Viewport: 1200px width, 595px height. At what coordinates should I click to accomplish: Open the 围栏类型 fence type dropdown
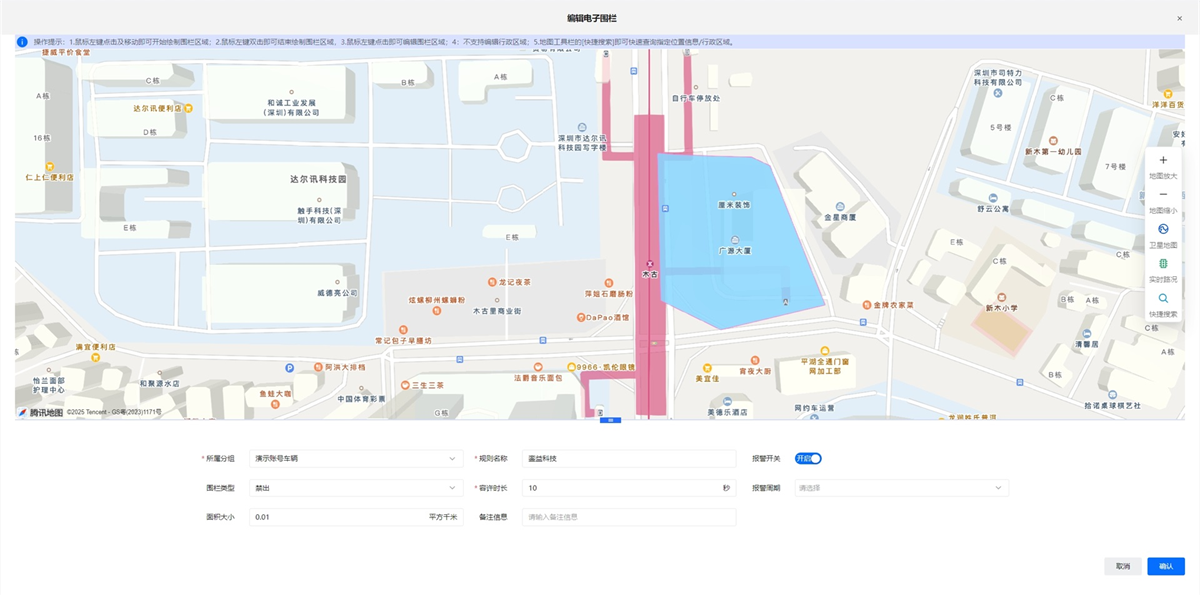click(354, 488)
